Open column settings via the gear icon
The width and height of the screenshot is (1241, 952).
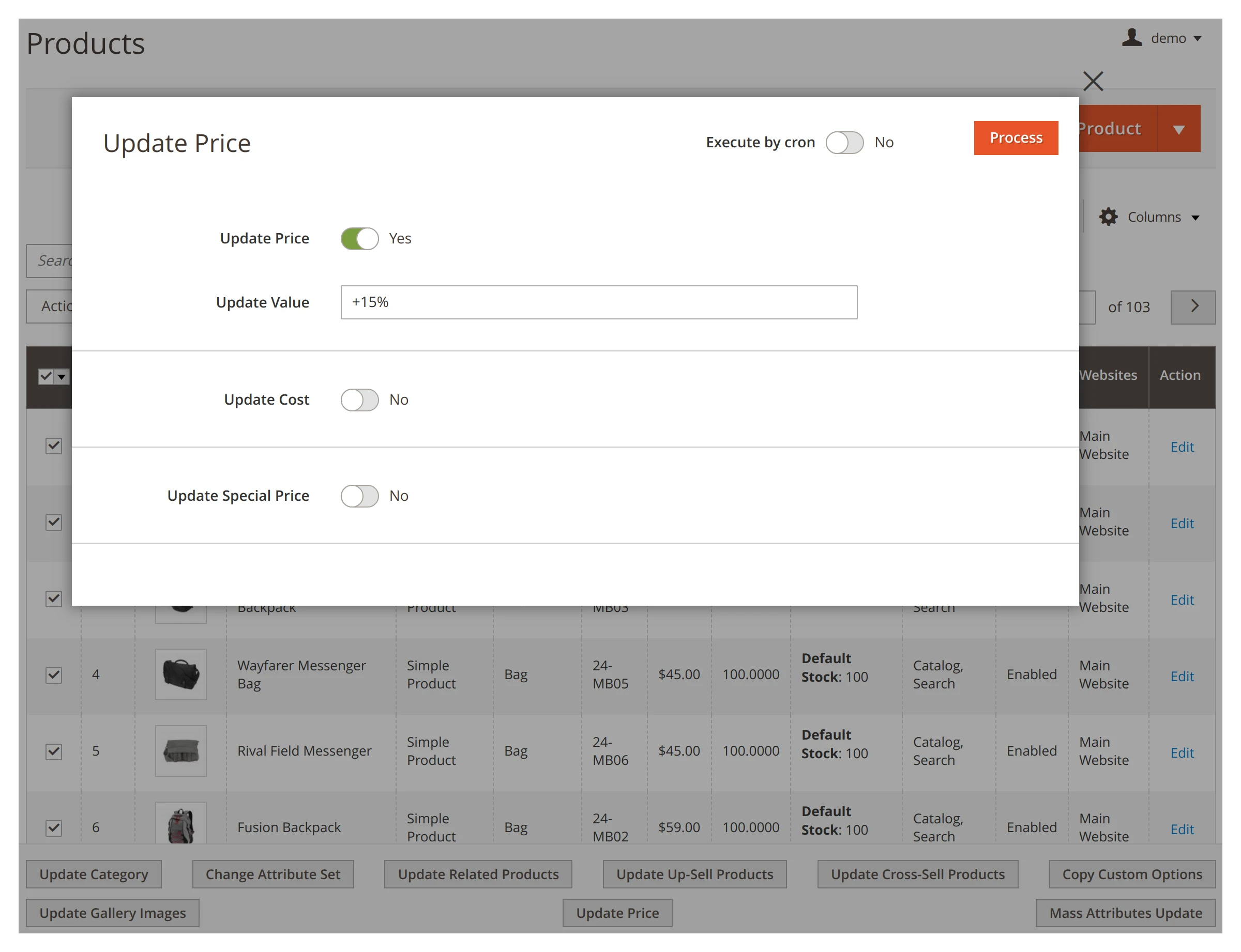pyautogui.click(x=1108, y=217)
